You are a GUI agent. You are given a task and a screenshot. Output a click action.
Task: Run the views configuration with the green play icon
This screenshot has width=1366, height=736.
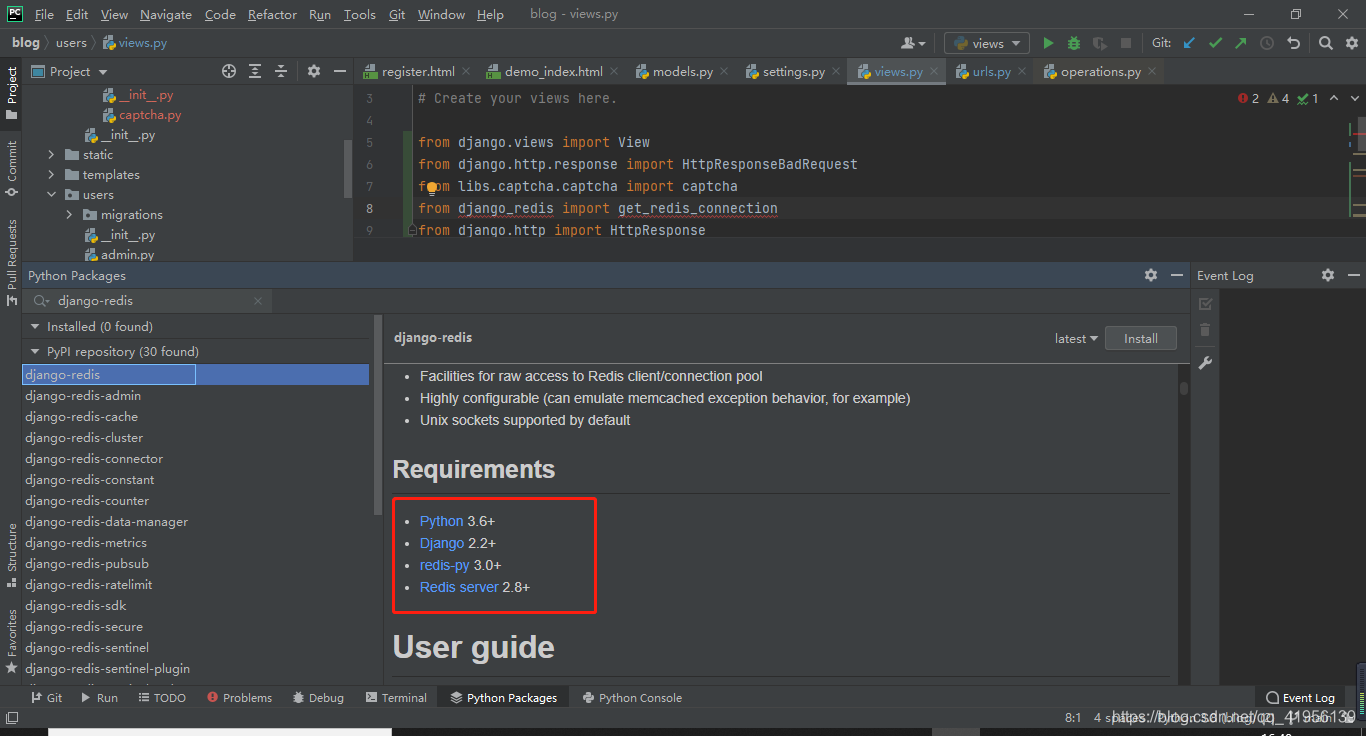tap(1048, 43)
